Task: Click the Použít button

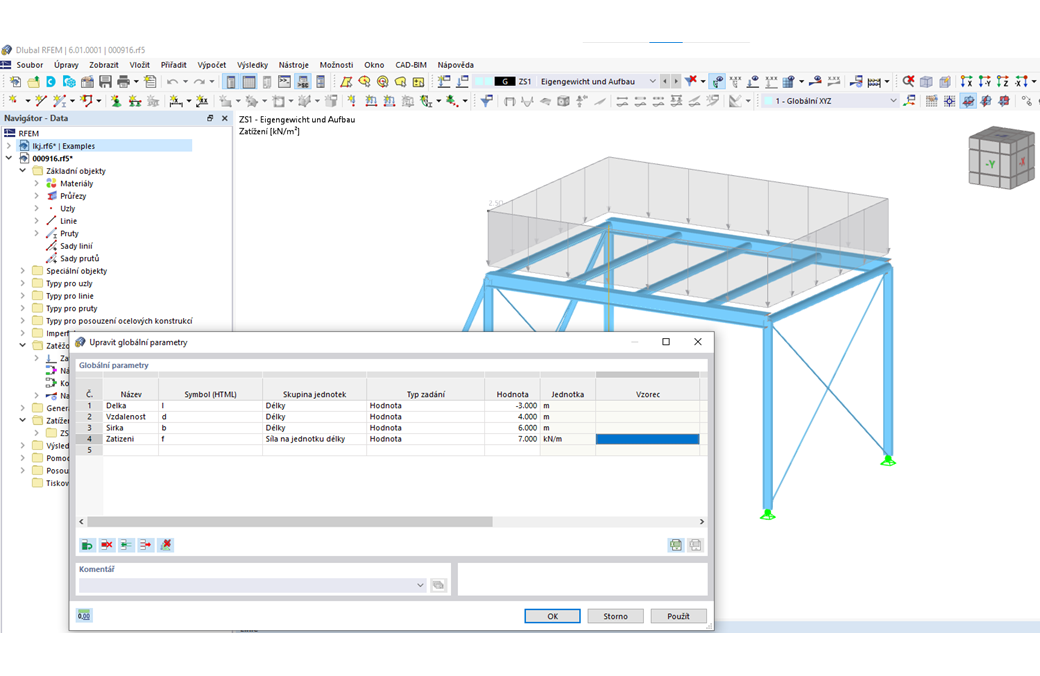Action: point(679,616)
